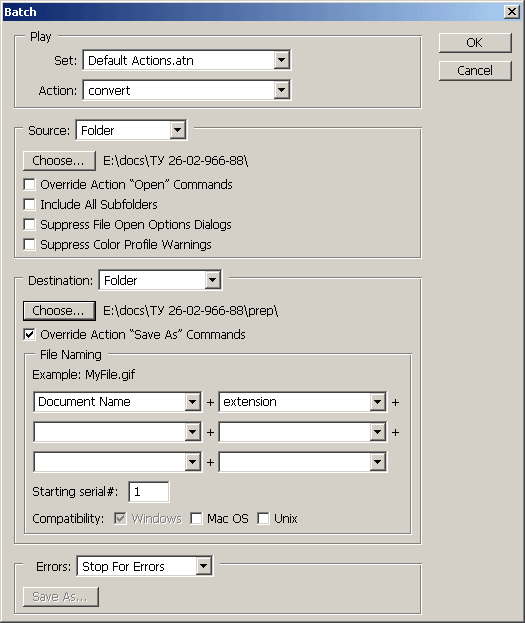Open the Errors dropdown Stop For Errors
Screen dimensions: 525x623
pyautogui.click(x=145, y=566)
